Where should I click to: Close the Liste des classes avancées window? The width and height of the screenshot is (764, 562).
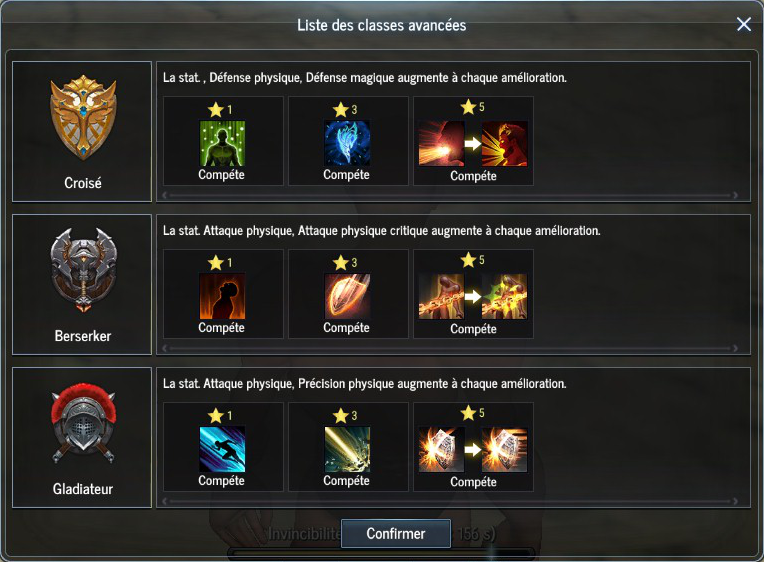(x=744, y=24)
